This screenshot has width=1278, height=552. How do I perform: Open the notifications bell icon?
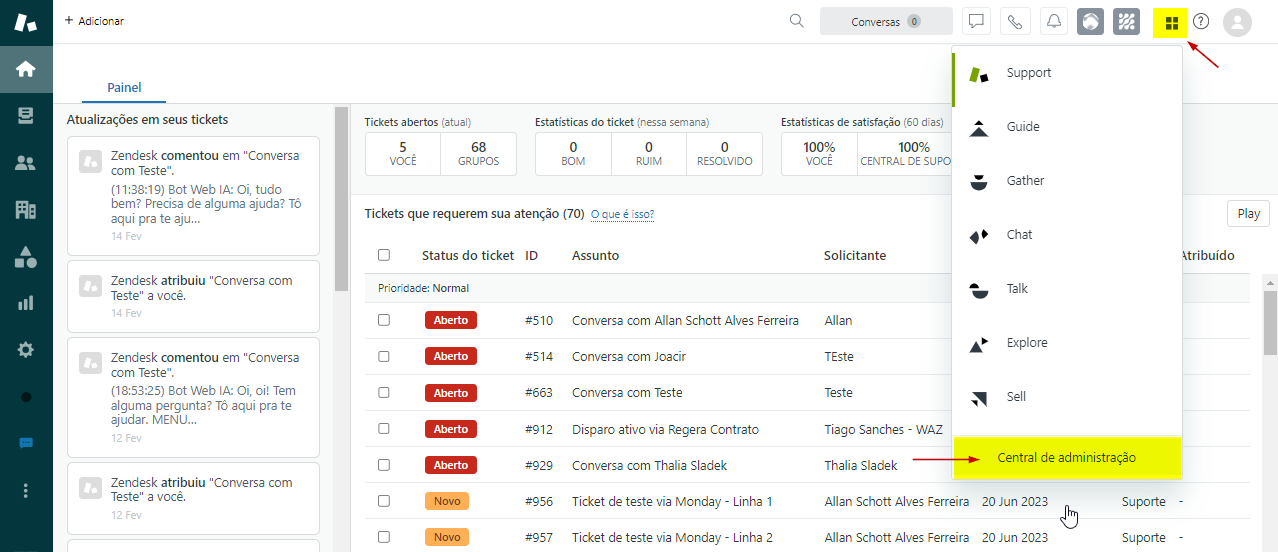pos(1053,22)
